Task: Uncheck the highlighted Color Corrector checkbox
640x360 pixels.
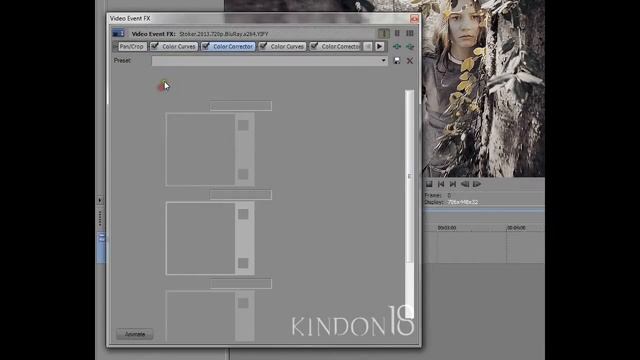Action: pos(206,46)
